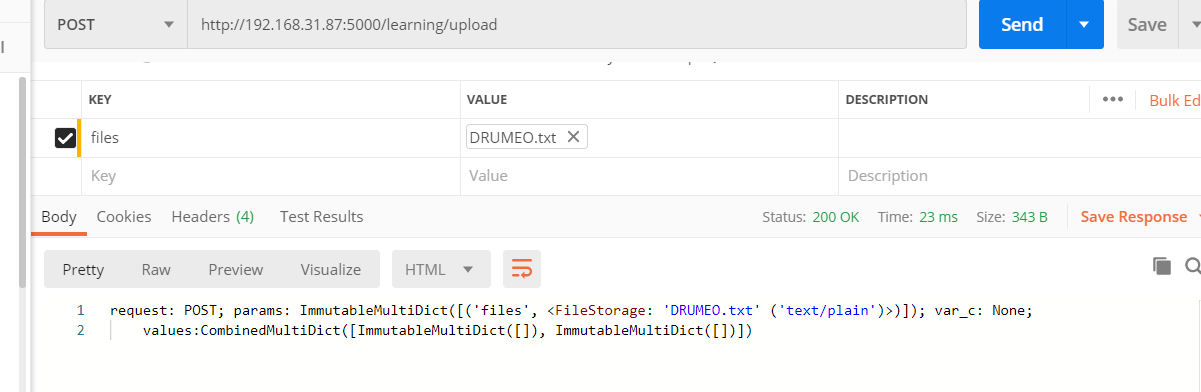Viewport: 1201px width, 392px height.
Task: Select the Raw view
Action: [x=156, y=269]
